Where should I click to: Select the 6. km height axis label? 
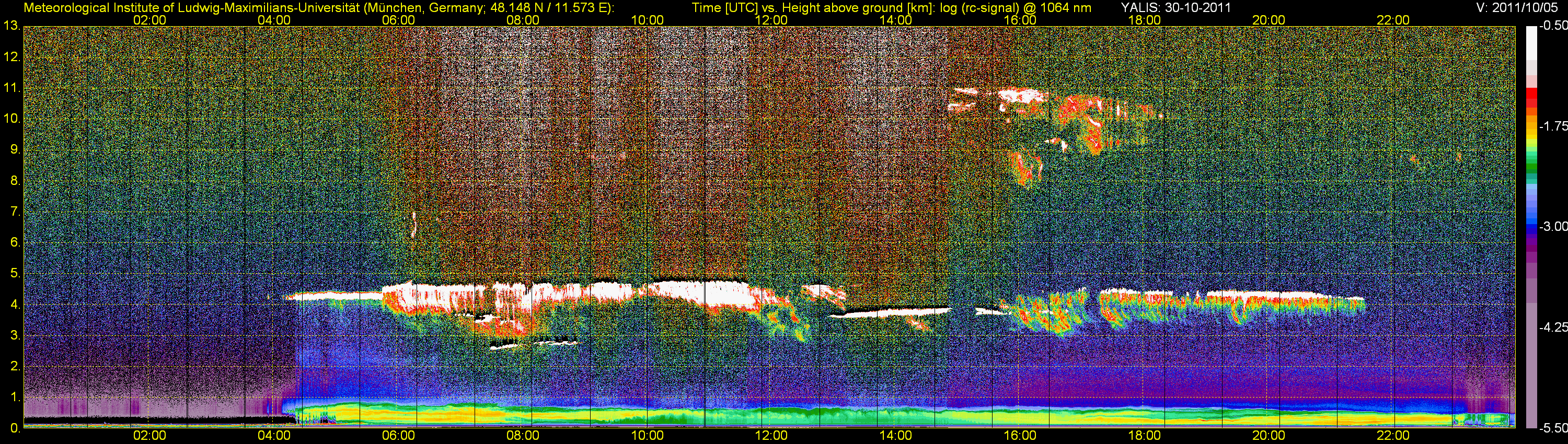click(15, 243)
